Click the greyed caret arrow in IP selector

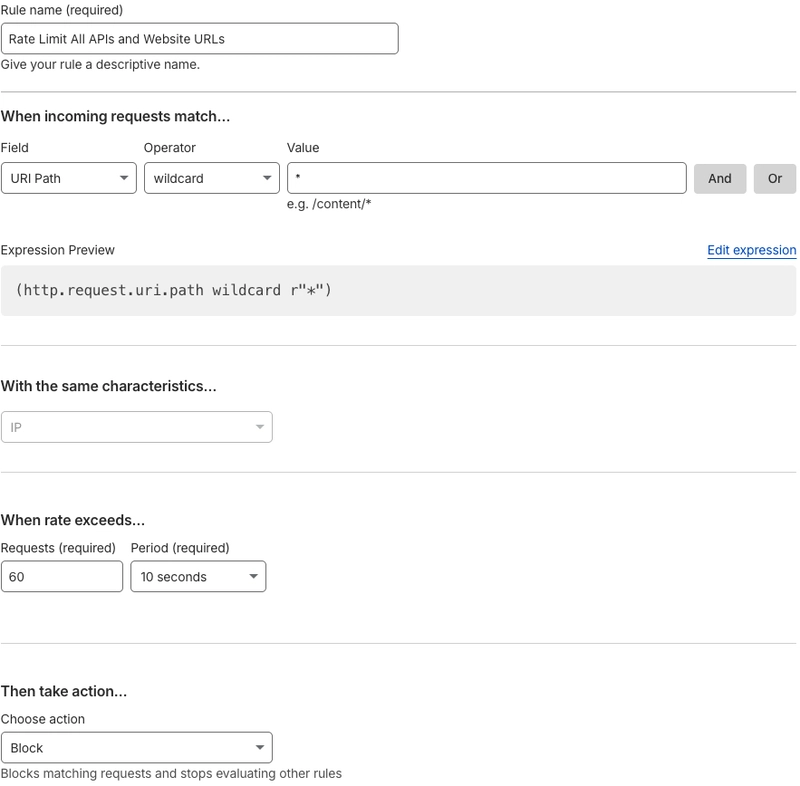pyautogui.click(x=260, y=427)
